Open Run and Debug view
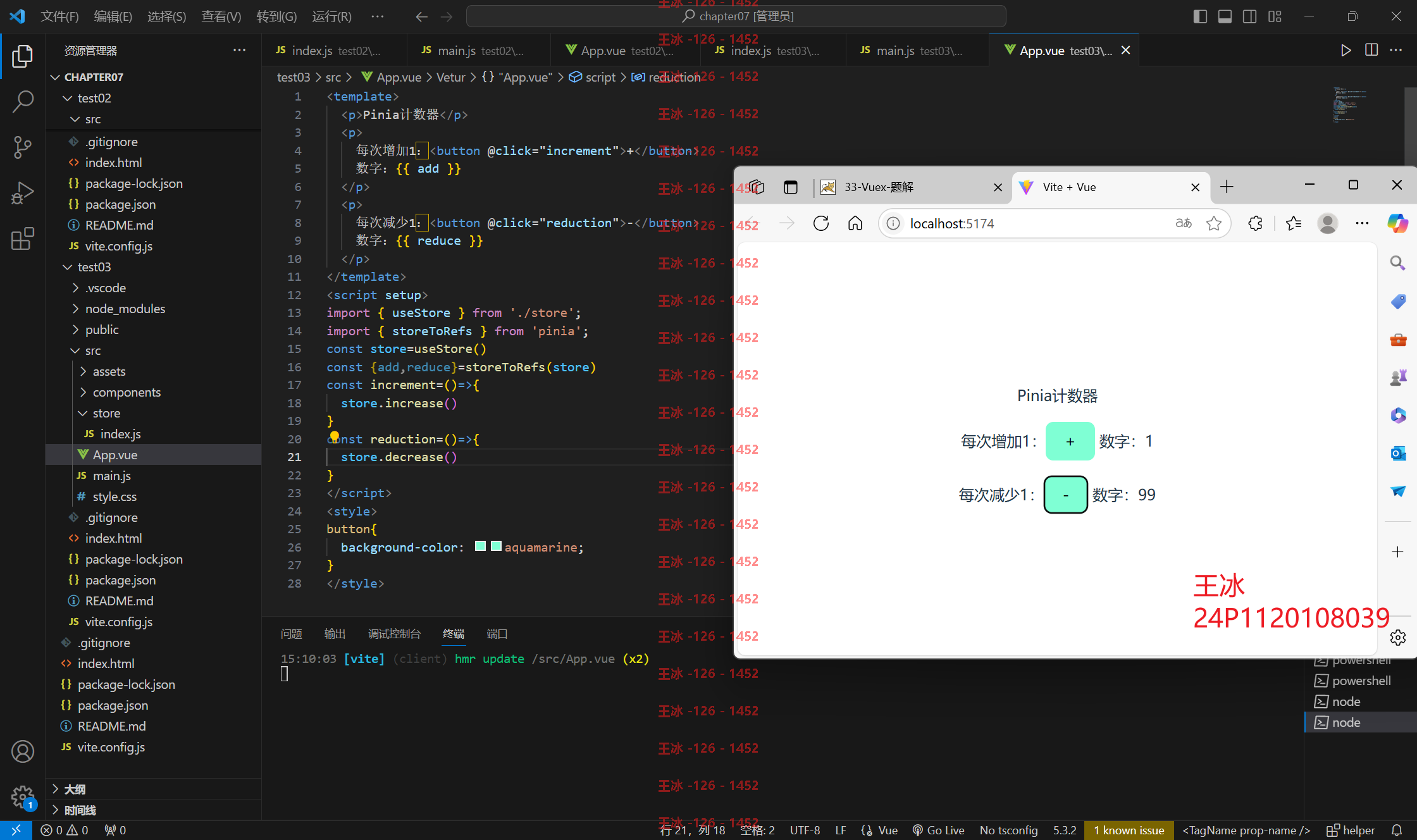Viewport: 1417px width, 840px height. (22, 193)
